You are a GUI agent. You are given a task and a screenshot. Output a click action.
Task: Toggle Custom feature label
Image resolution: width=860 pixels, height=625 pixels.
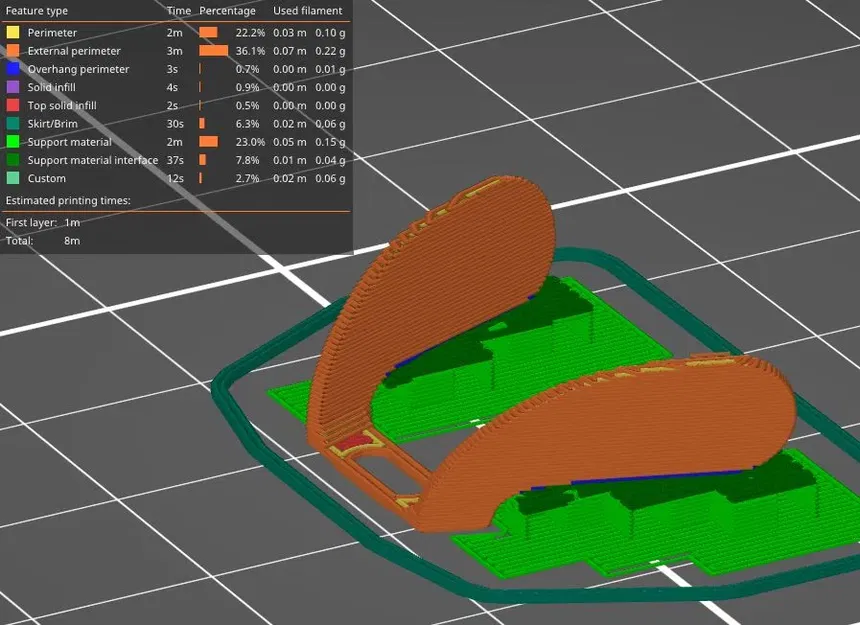pos(47,178)
